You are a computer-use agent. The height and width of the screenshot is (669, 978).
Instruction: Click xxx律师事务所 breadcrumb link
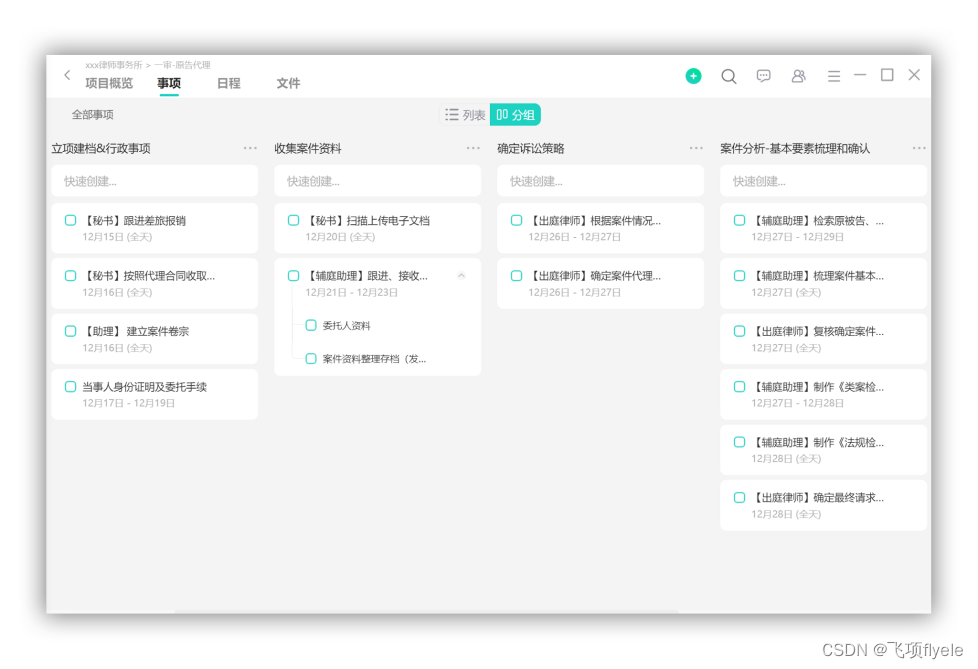click(x=114, y=65)
